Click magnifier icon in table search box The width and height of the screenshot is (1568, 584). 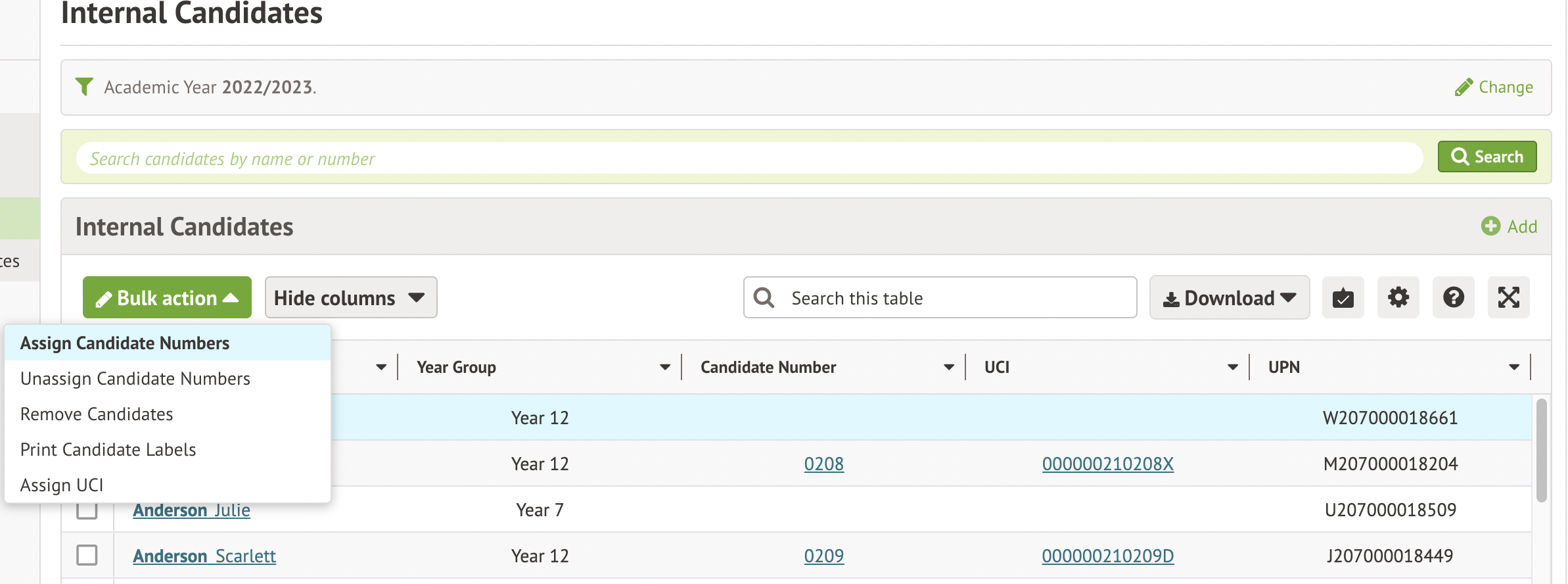(x=764, y=298)
